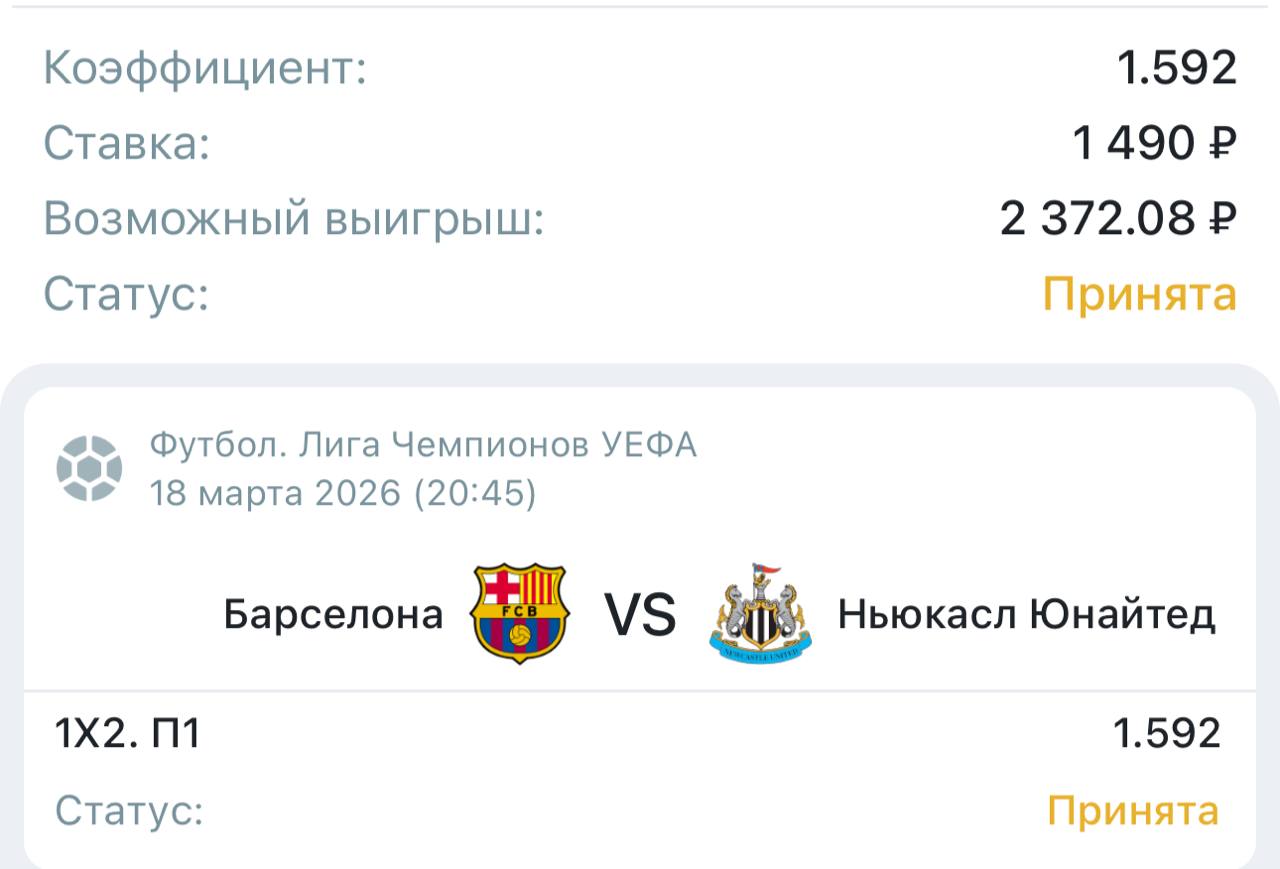Image resolution: width=1280 pixels, height=869 pixels.
Task: Tap the 1 490 ₽ stake amount
Action: tap(1154, 144)
